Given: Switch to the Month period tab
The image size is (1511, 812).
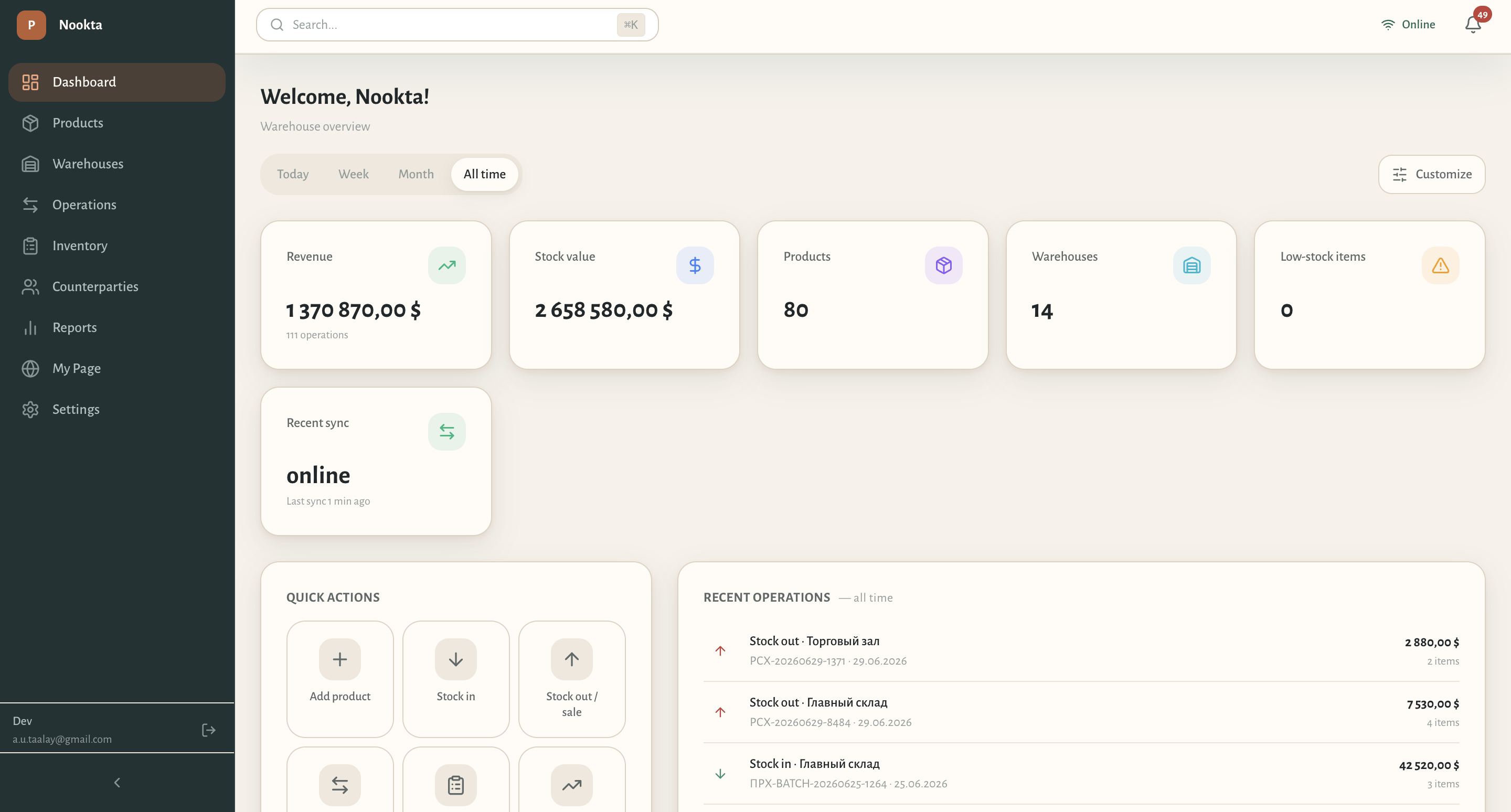Looking at the screenshot, I should 416,174.
